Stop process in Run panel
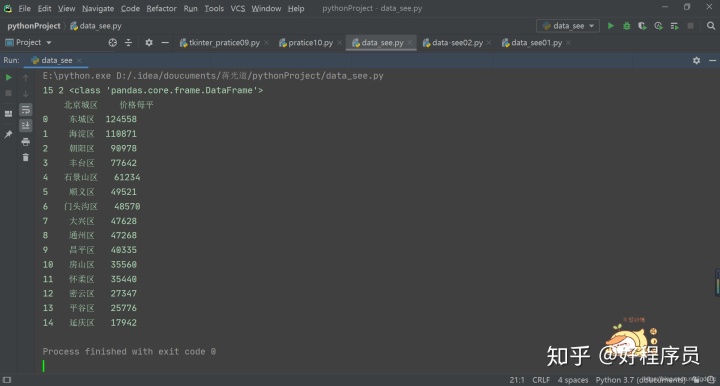The height and width of the screenshot is (386, 720). [x=8, y=93]
